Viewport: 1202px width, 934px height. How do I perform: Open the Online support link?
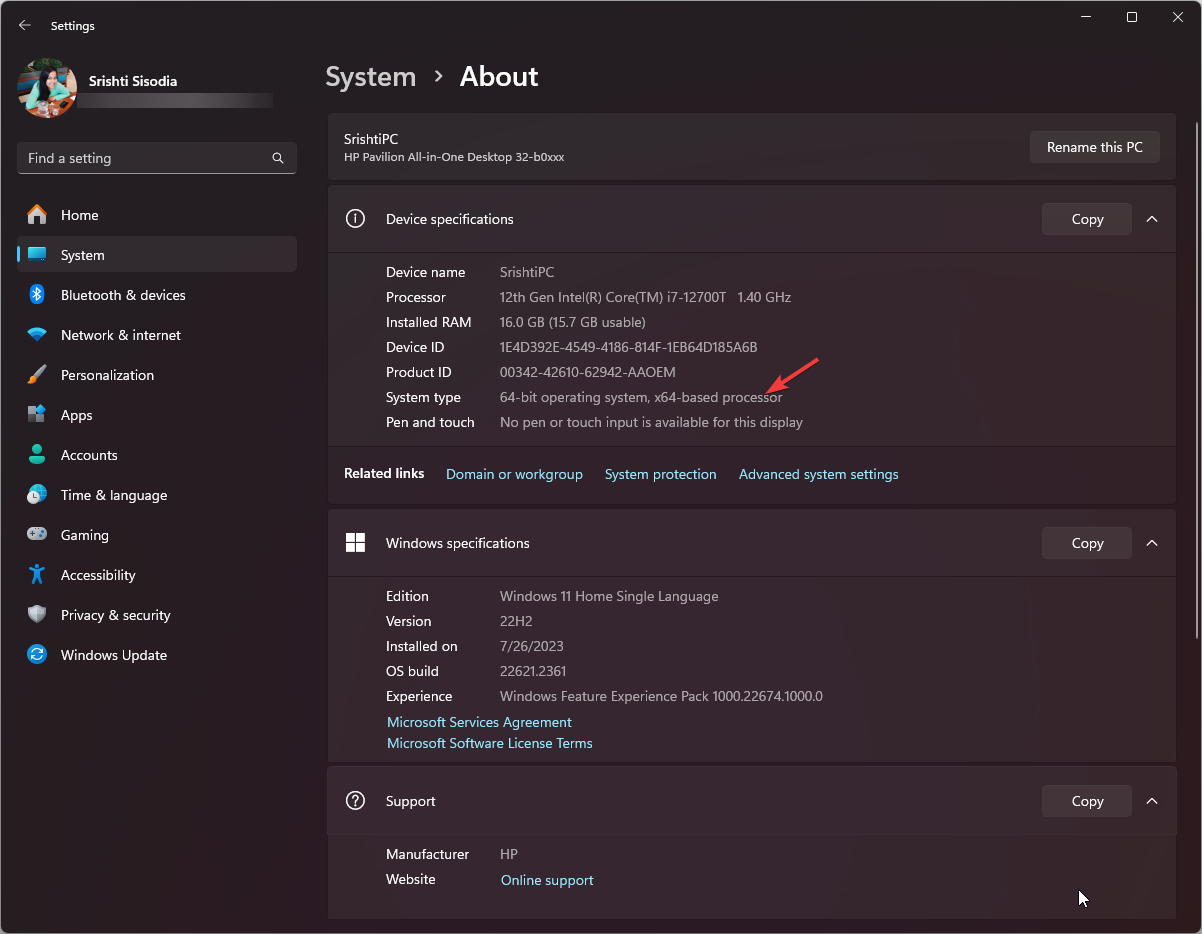pos(546,880)
